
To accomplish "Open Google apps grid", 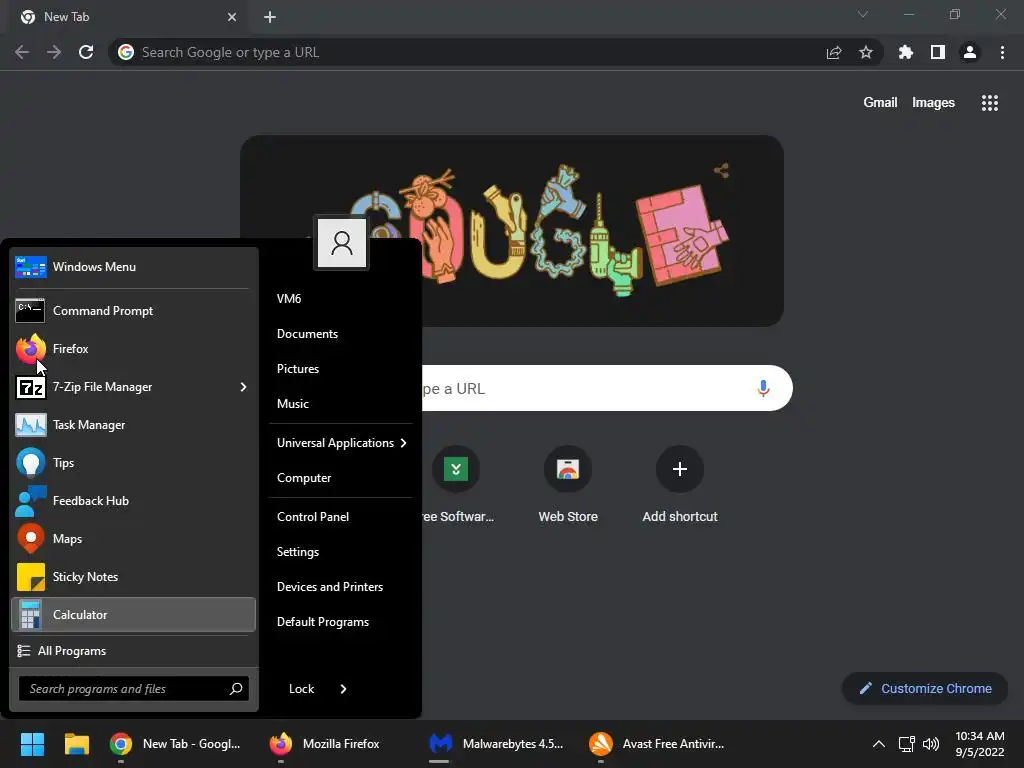I will click(990, 103).
